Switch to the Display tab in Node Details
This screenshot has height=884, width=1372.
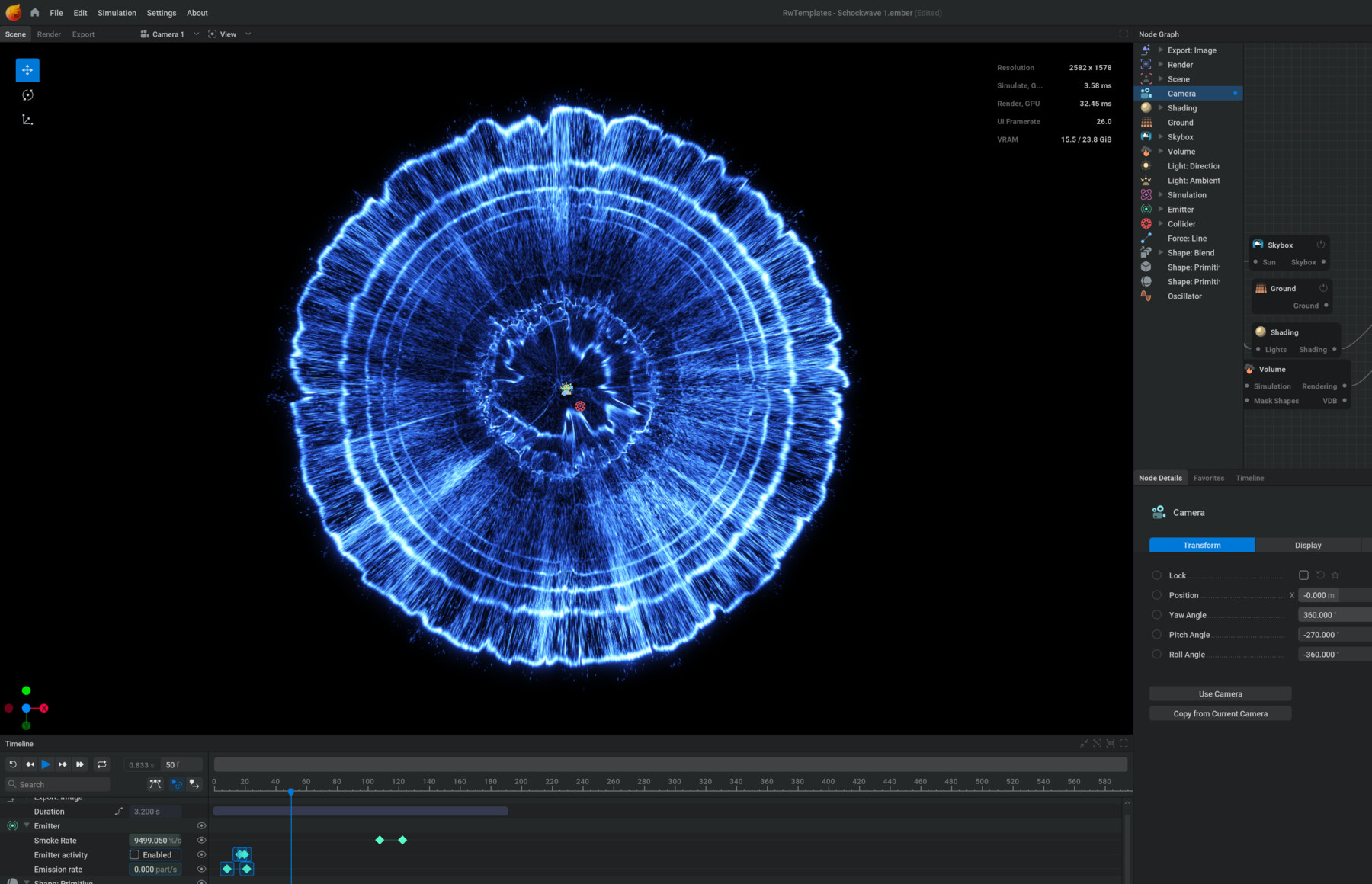pos(1308,545)
